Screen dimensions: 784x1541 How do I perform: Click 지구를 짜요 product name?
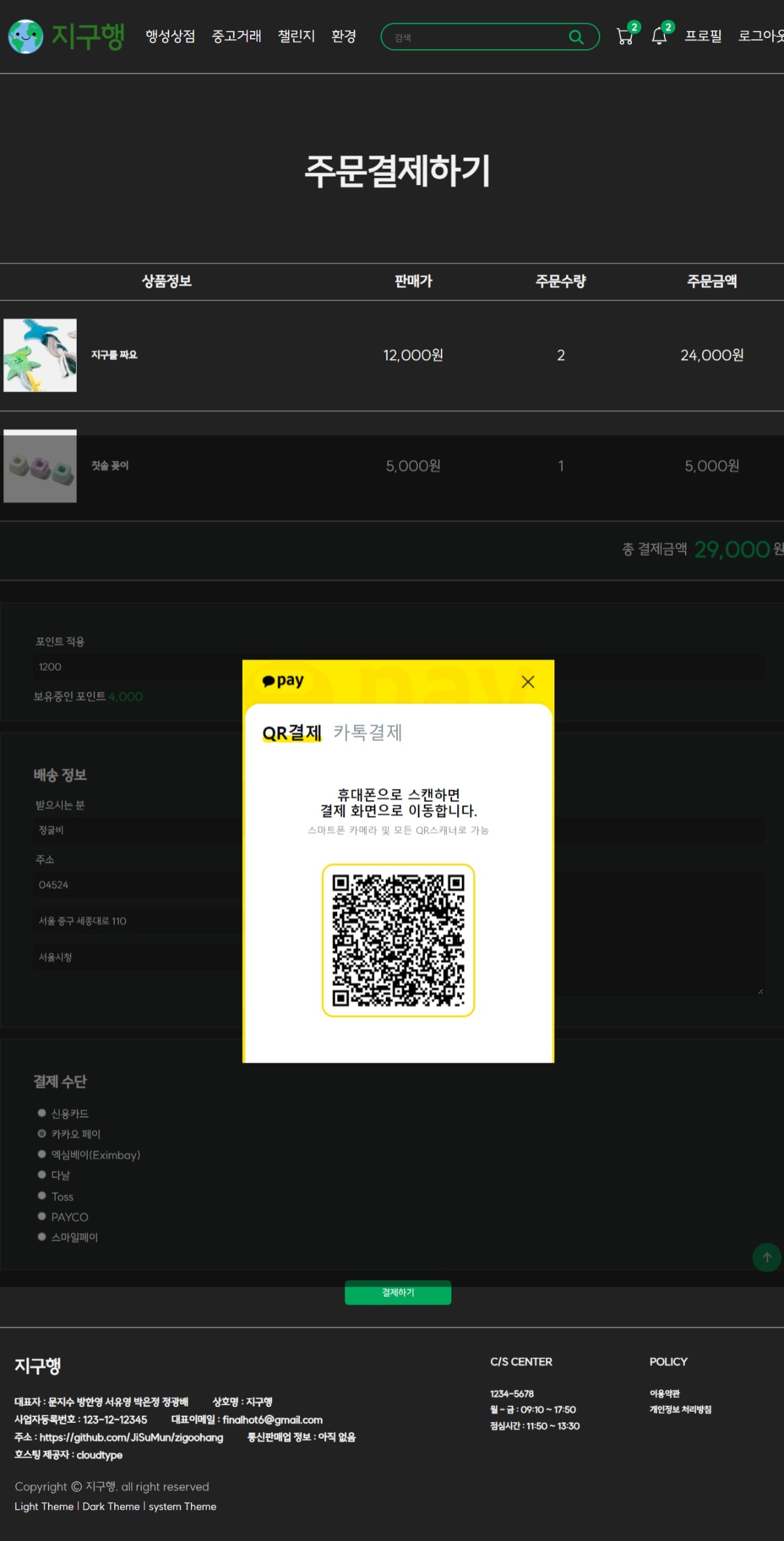(114, 355)
